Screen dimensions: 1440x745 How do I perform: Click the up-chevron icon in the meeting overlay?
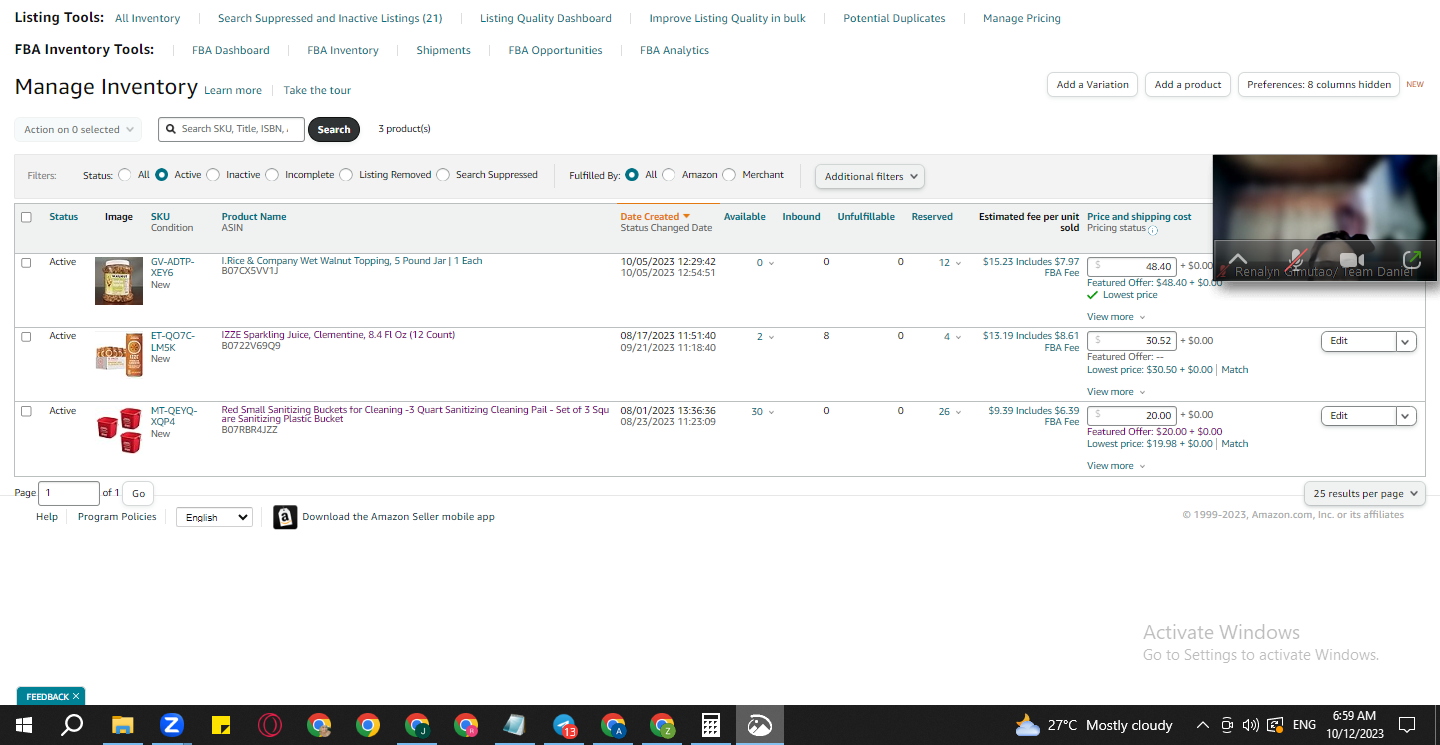click(1237, 258)
